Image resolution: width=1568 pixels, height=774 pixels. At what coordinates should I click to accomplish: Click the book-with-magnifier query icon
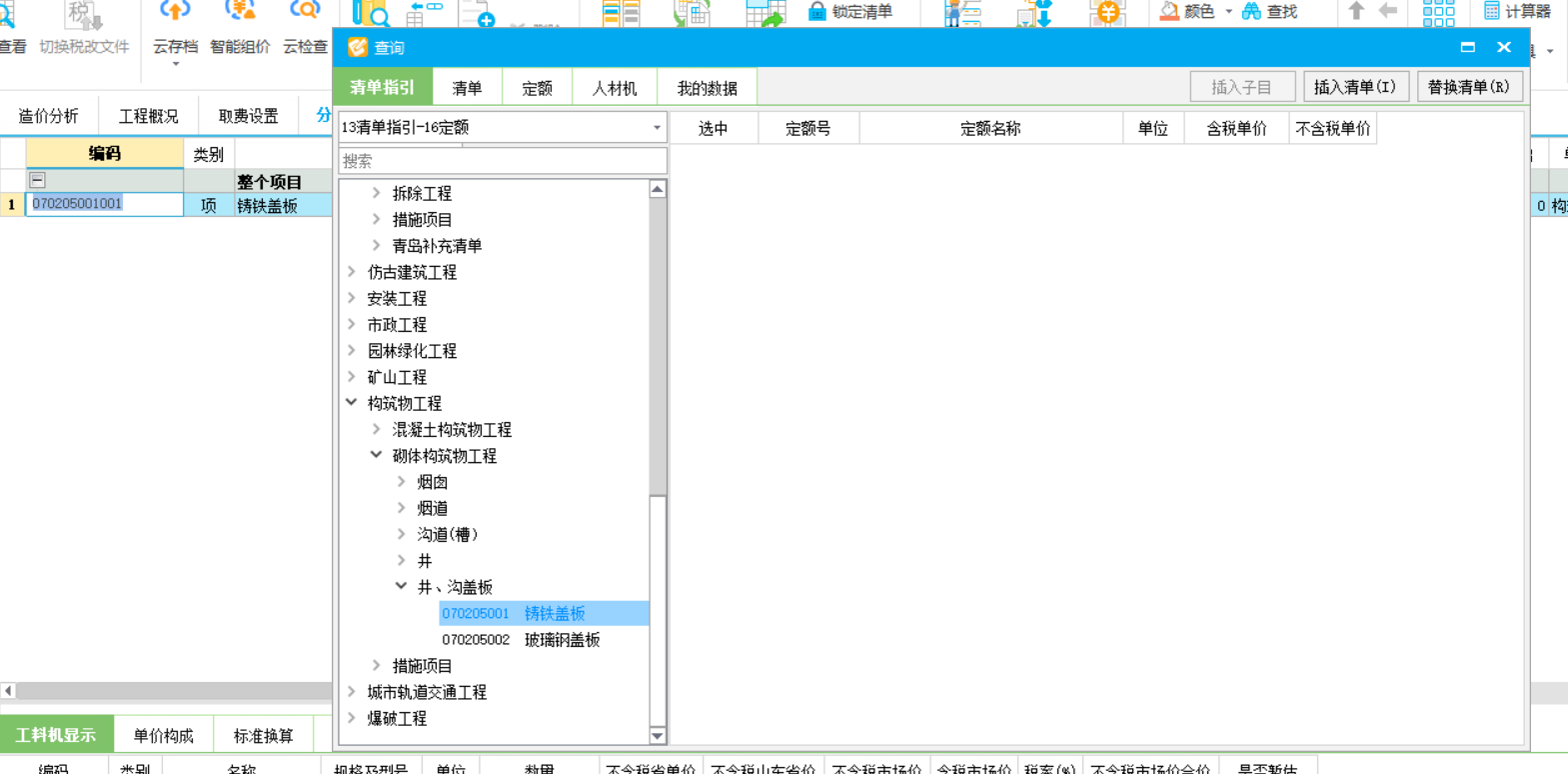tap(372, 13)
